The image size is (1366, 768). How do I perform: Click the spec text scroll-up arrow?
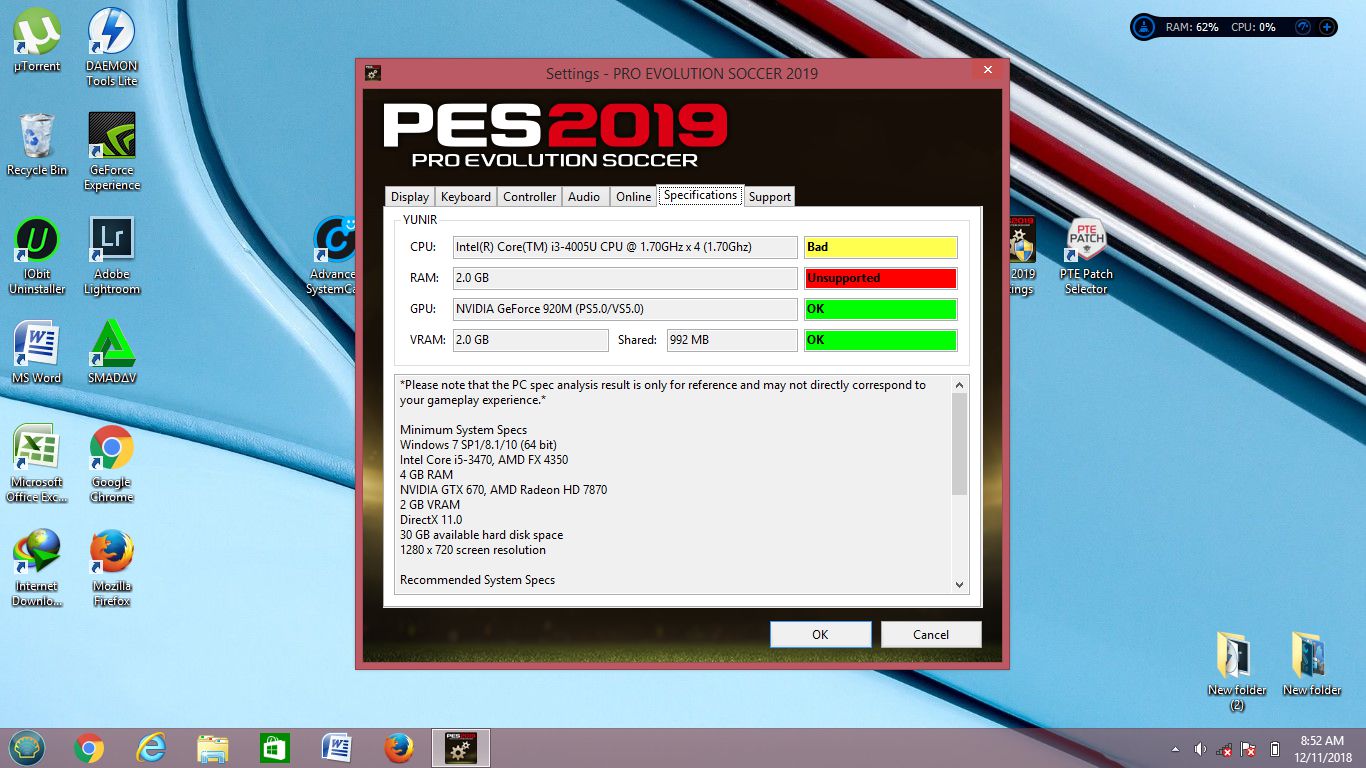(x=959, y=385)
